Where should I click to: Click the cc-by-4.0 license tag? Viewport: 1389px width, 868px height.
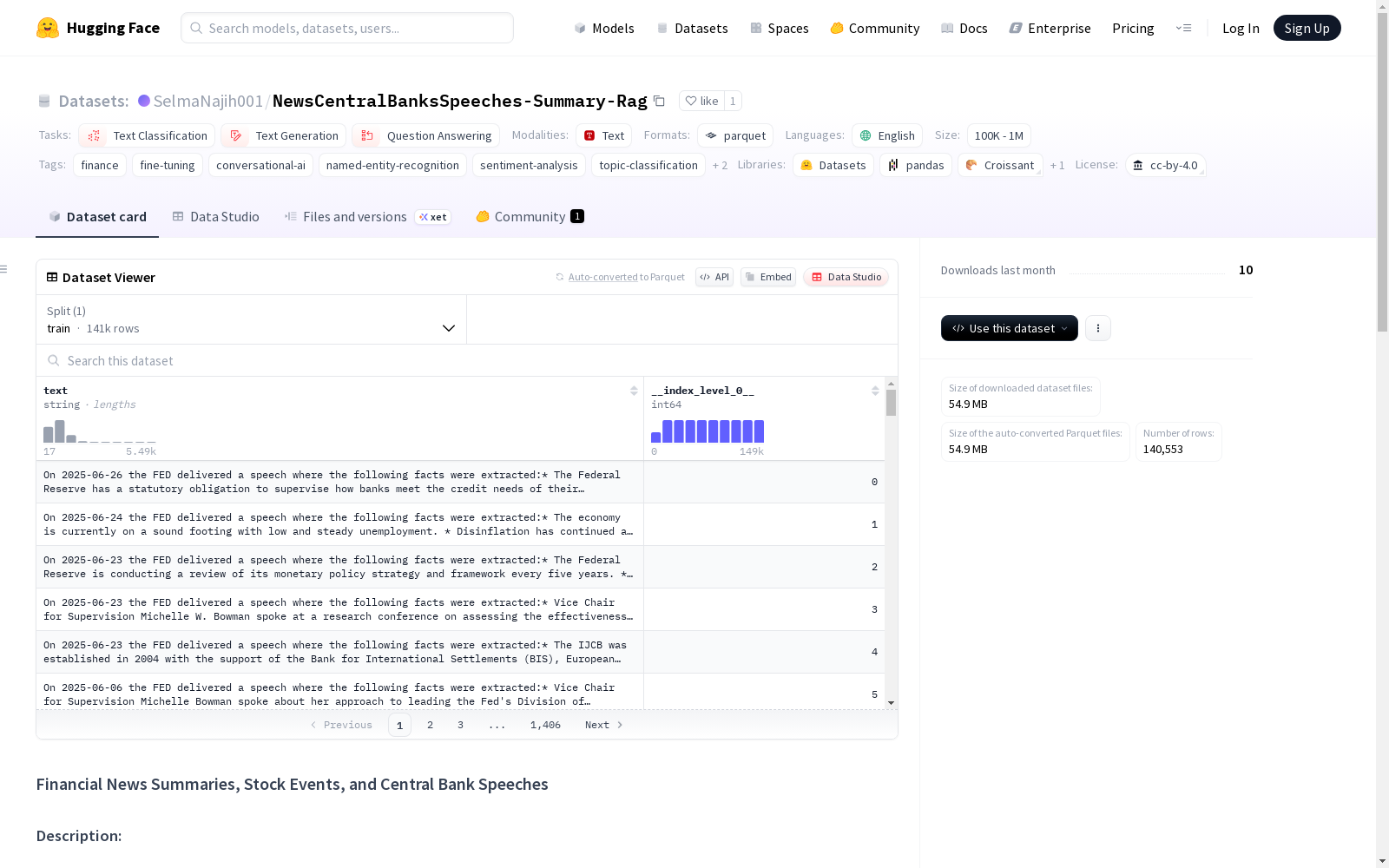pyautogui.click(x=1165, y=165)
